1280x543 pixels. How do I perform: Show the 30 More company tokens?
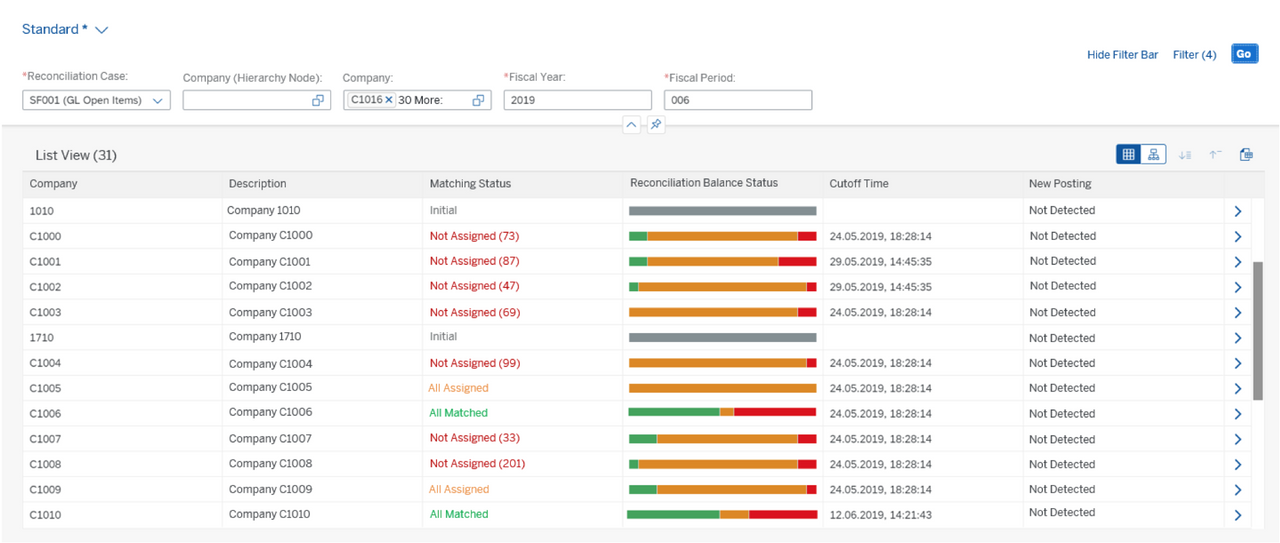point(420,100)
